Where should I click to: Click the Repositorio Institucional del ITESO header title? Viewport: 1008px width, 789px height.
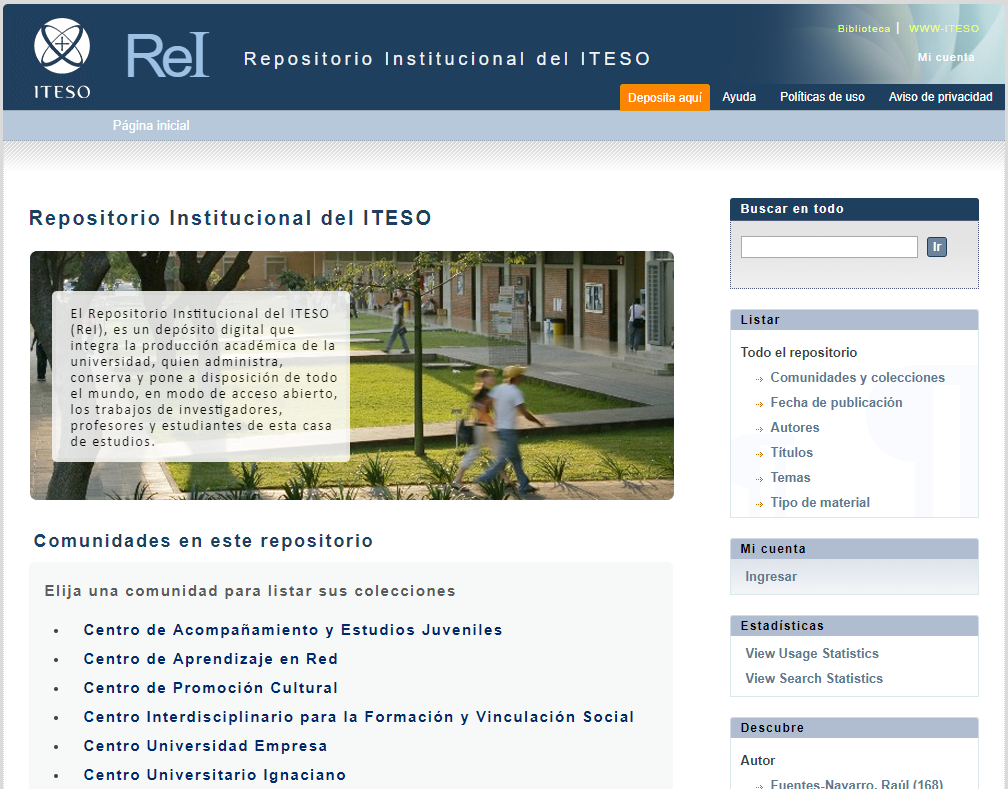[x=447, y=59]
